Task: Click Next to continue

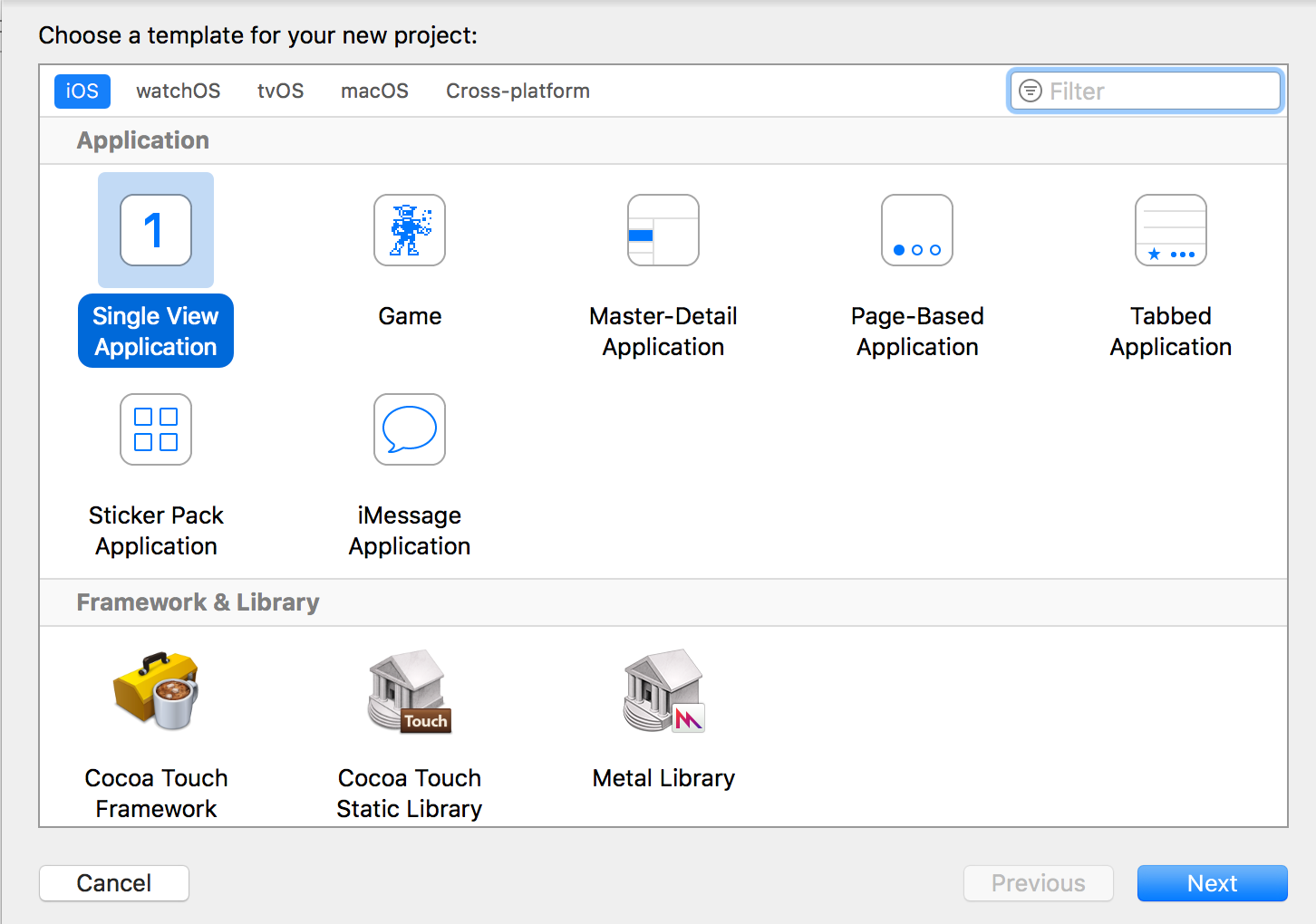Action: tap(1213, 883)
